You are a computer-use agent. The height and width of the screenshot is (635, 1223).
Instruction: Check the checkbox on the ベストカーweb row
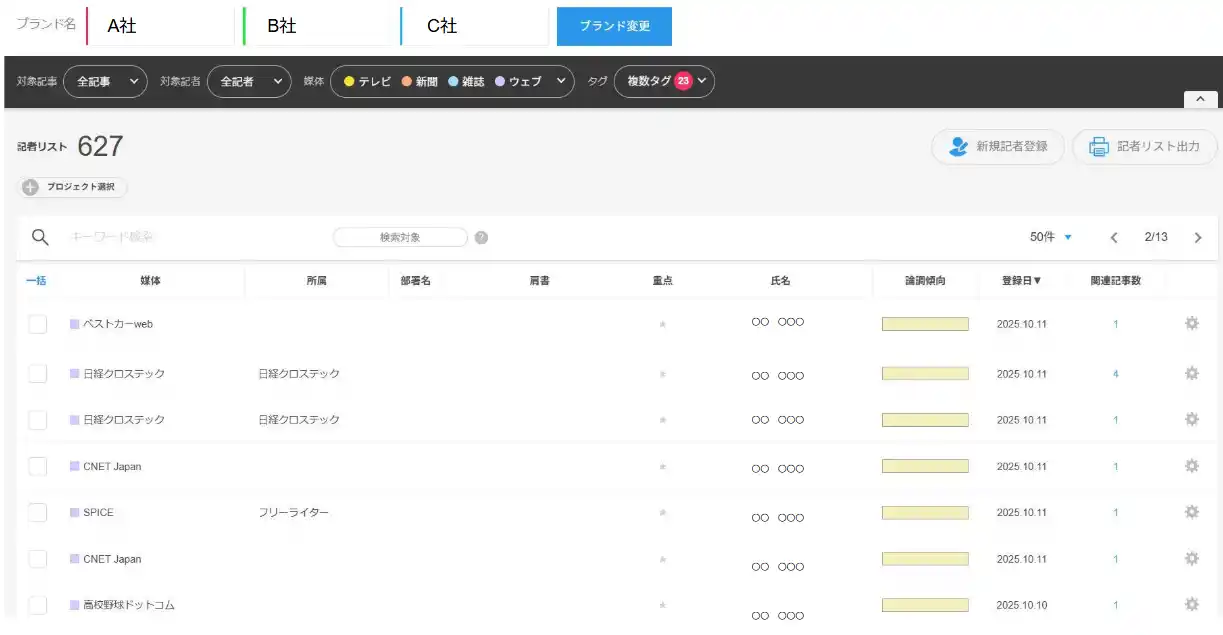(x=37, y=324)
